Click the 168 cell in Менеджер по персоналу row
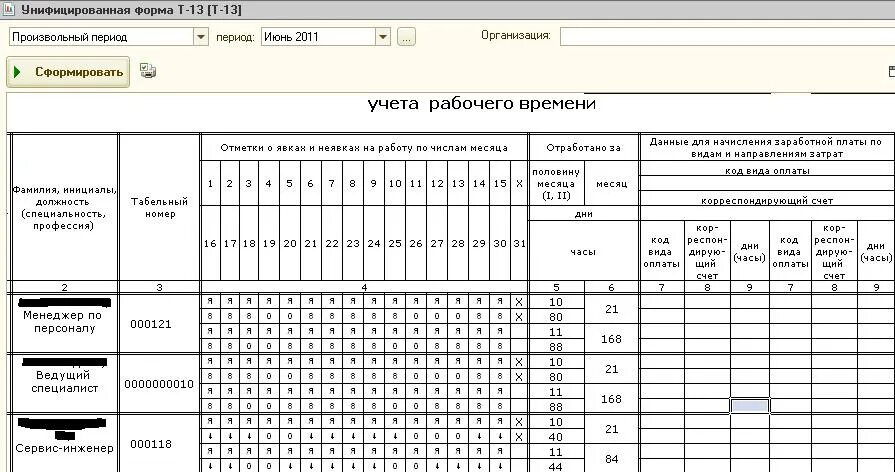Image resolution: width=895 pixels, height=472 pixels. [611, 339]
